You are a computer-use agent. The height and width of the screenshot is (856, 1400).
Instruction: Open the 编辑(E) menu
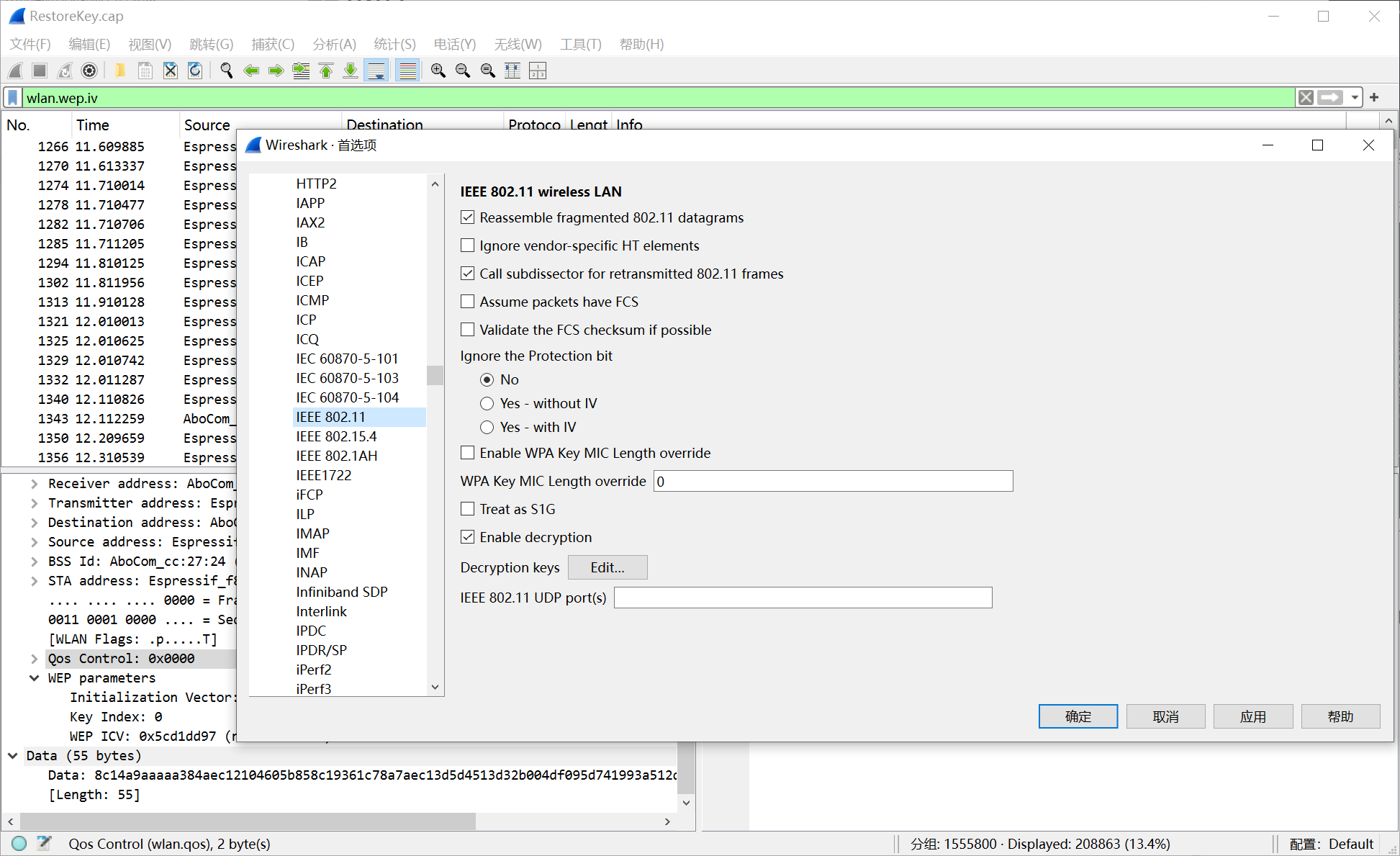(89, 44)
